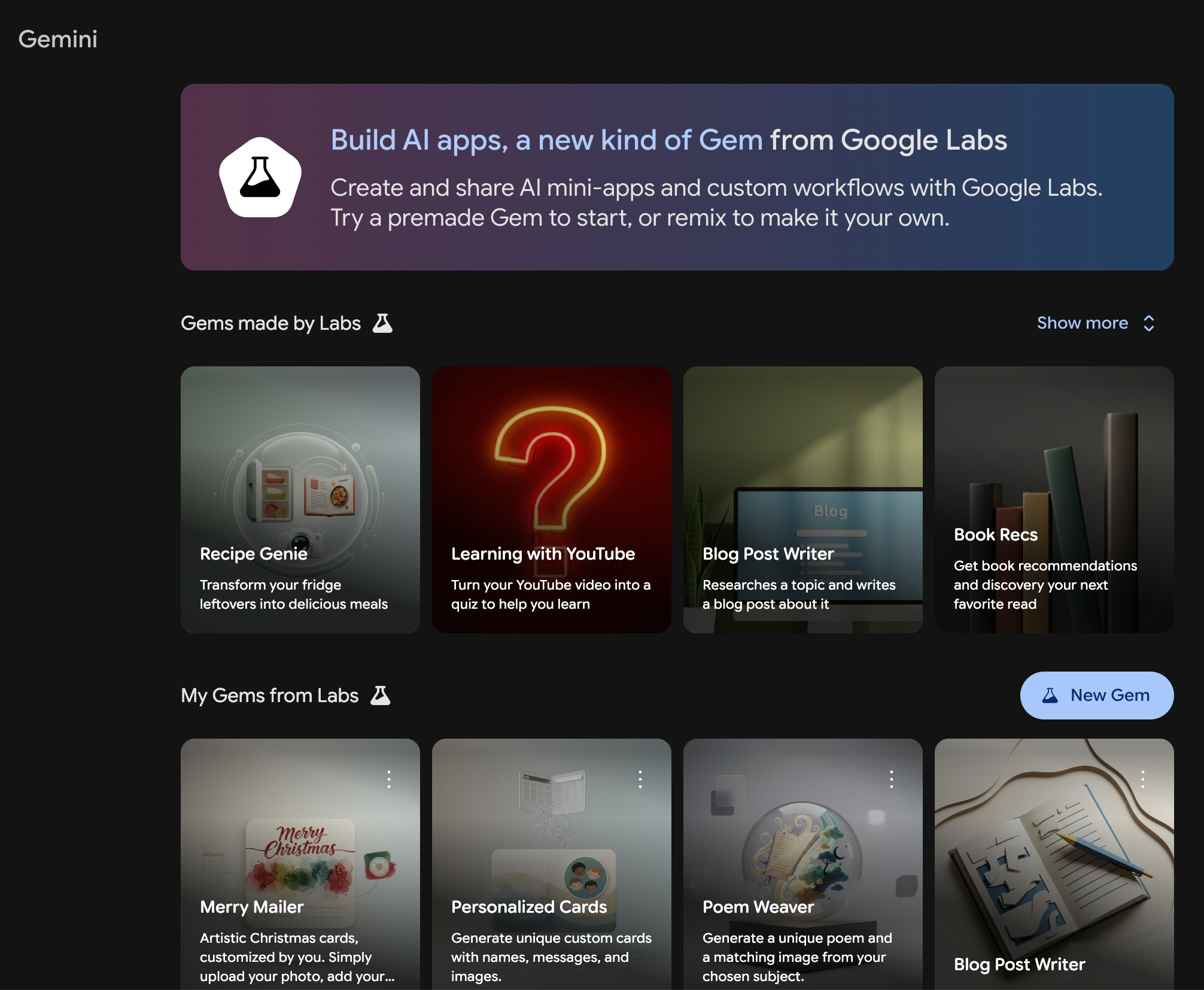The width and height of the screenshot is (1204, 990).
Task: Open the Book Recs gem
Action: 1054,499
